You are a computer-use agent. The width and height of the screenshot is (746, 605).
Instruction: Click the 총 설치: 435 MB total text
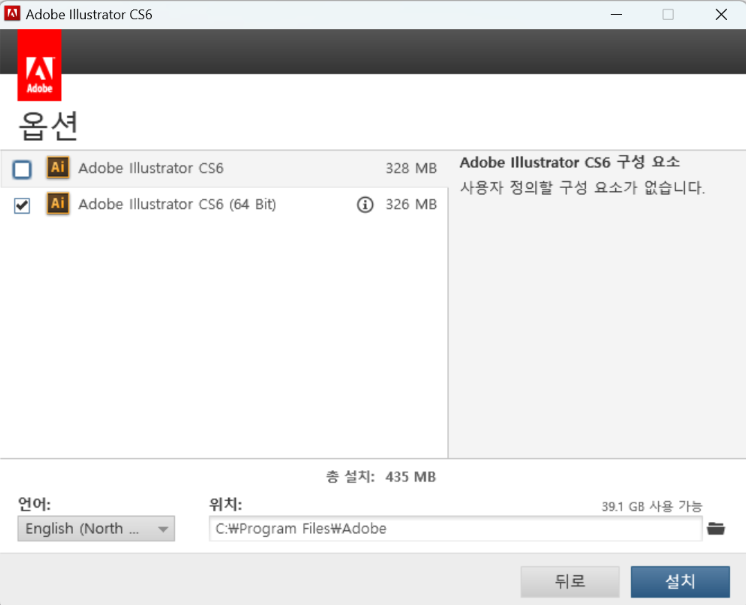(381, 477)
